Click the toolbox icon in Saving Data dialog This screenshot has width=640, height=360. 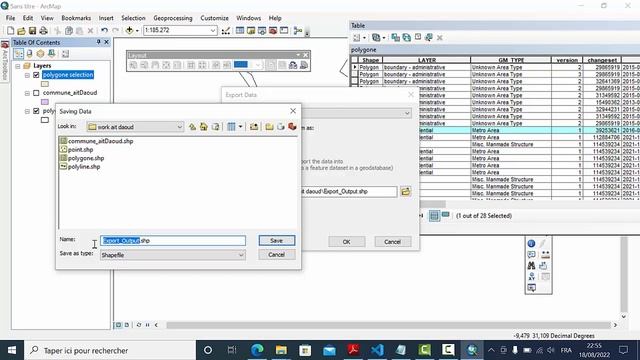[292, 127]
